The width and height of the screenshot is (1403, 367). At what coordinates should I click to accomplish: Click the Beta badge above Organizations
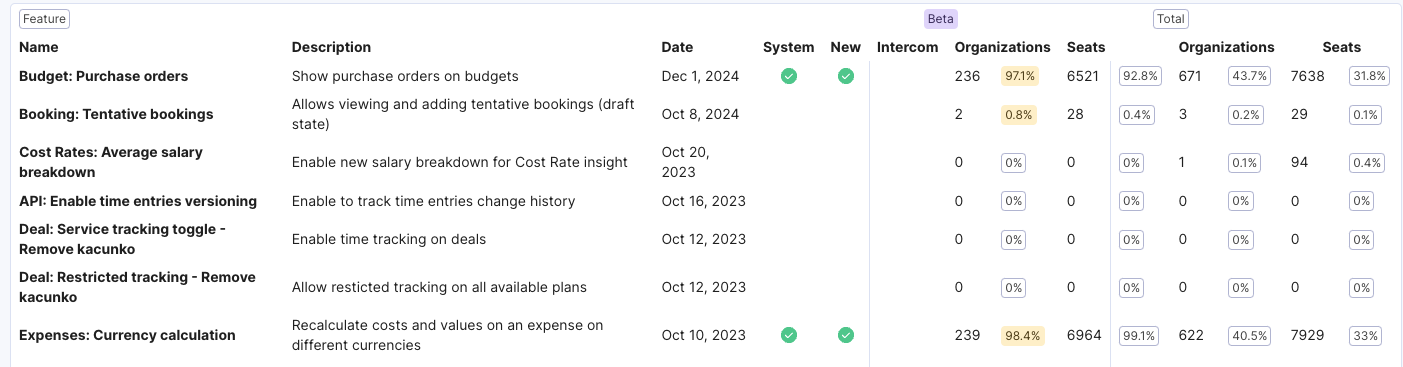coord(941,18)
